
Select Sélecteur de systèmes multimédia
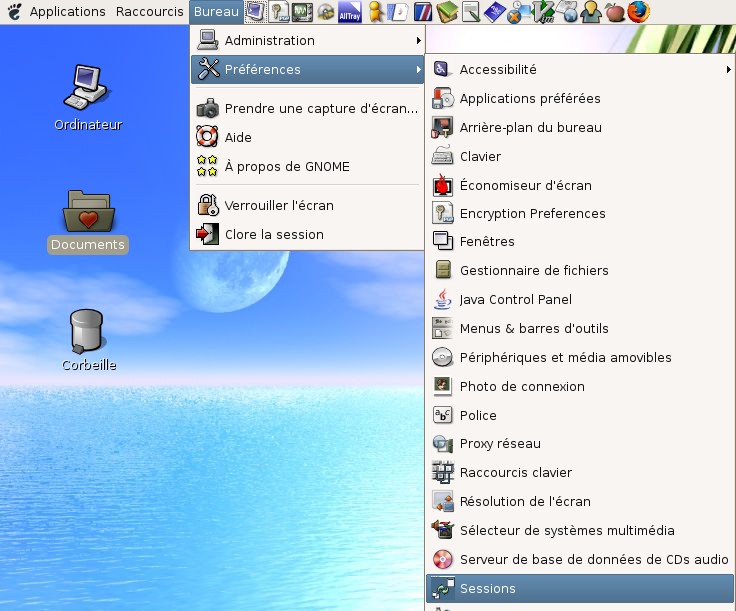[580, 531]
